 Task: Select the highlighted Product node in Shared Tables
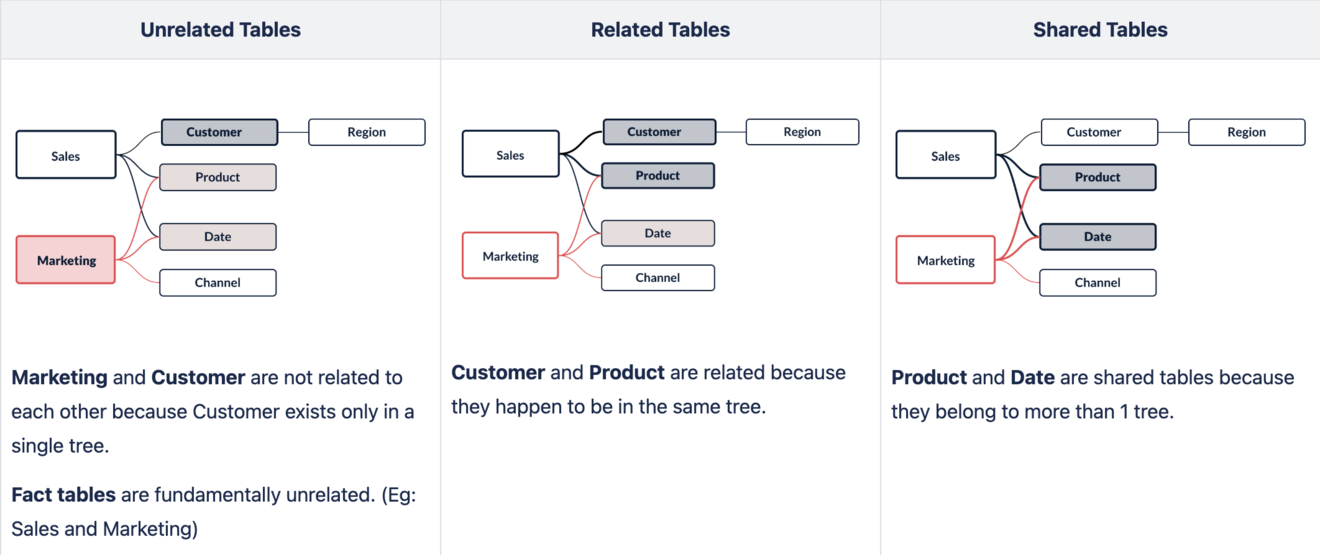click(1098, 177)
